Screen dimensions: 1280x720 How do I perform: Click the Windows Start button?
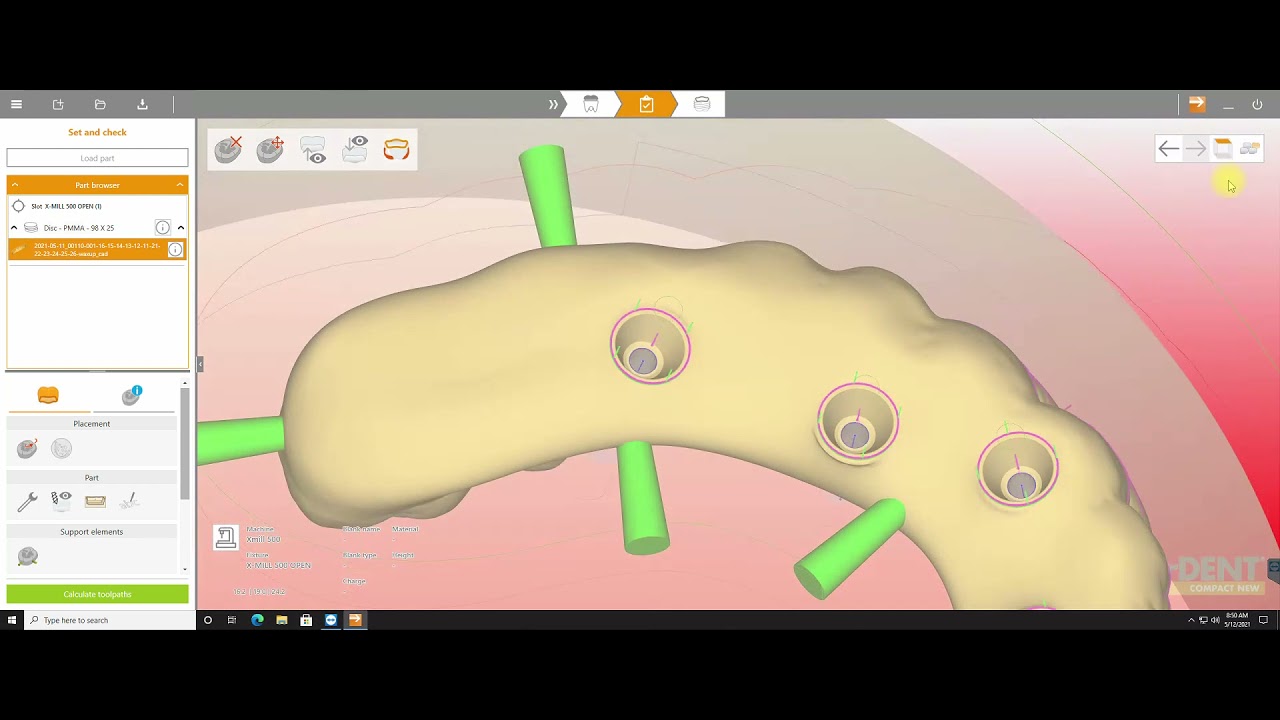(12, 620)
